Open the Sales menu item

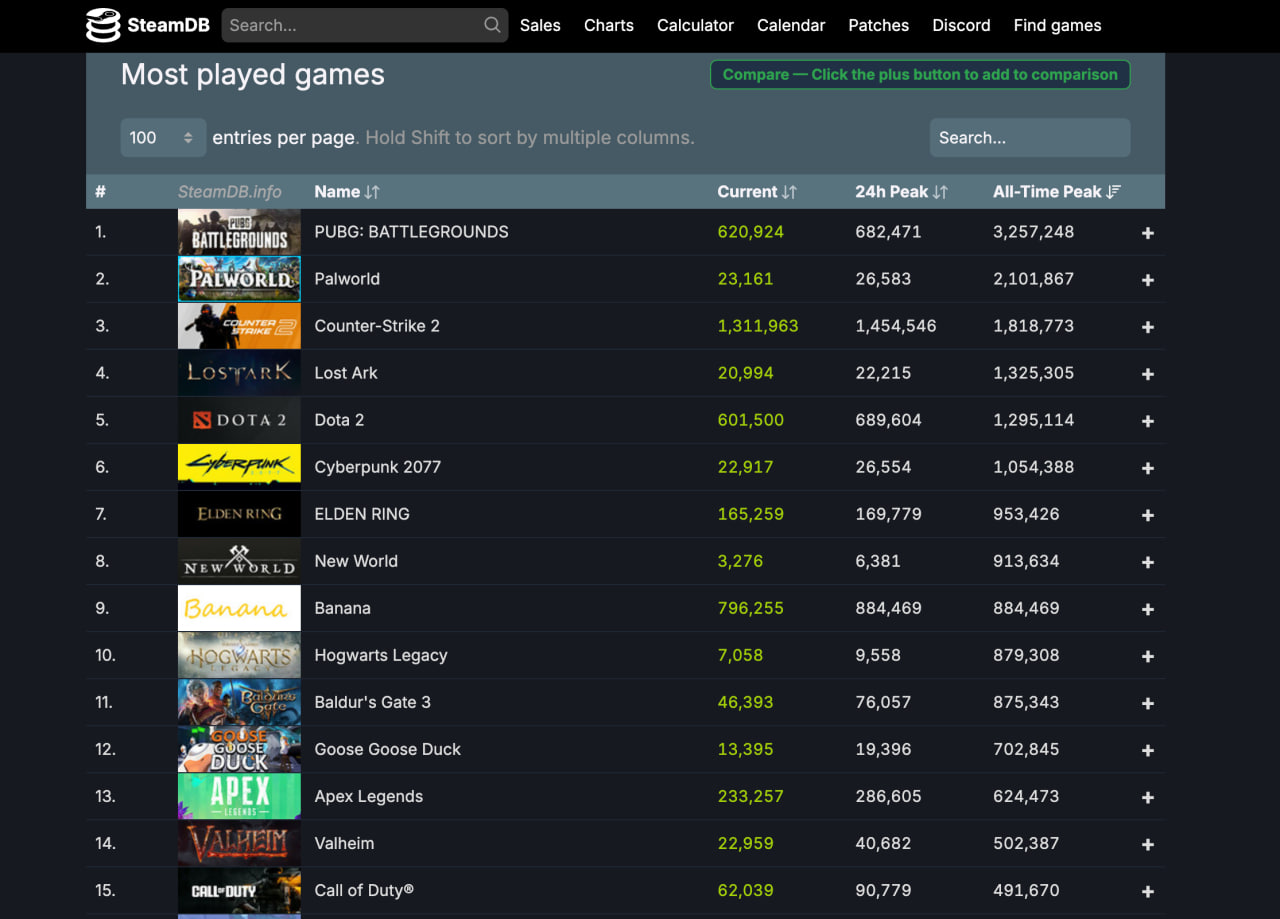(540, 25)
